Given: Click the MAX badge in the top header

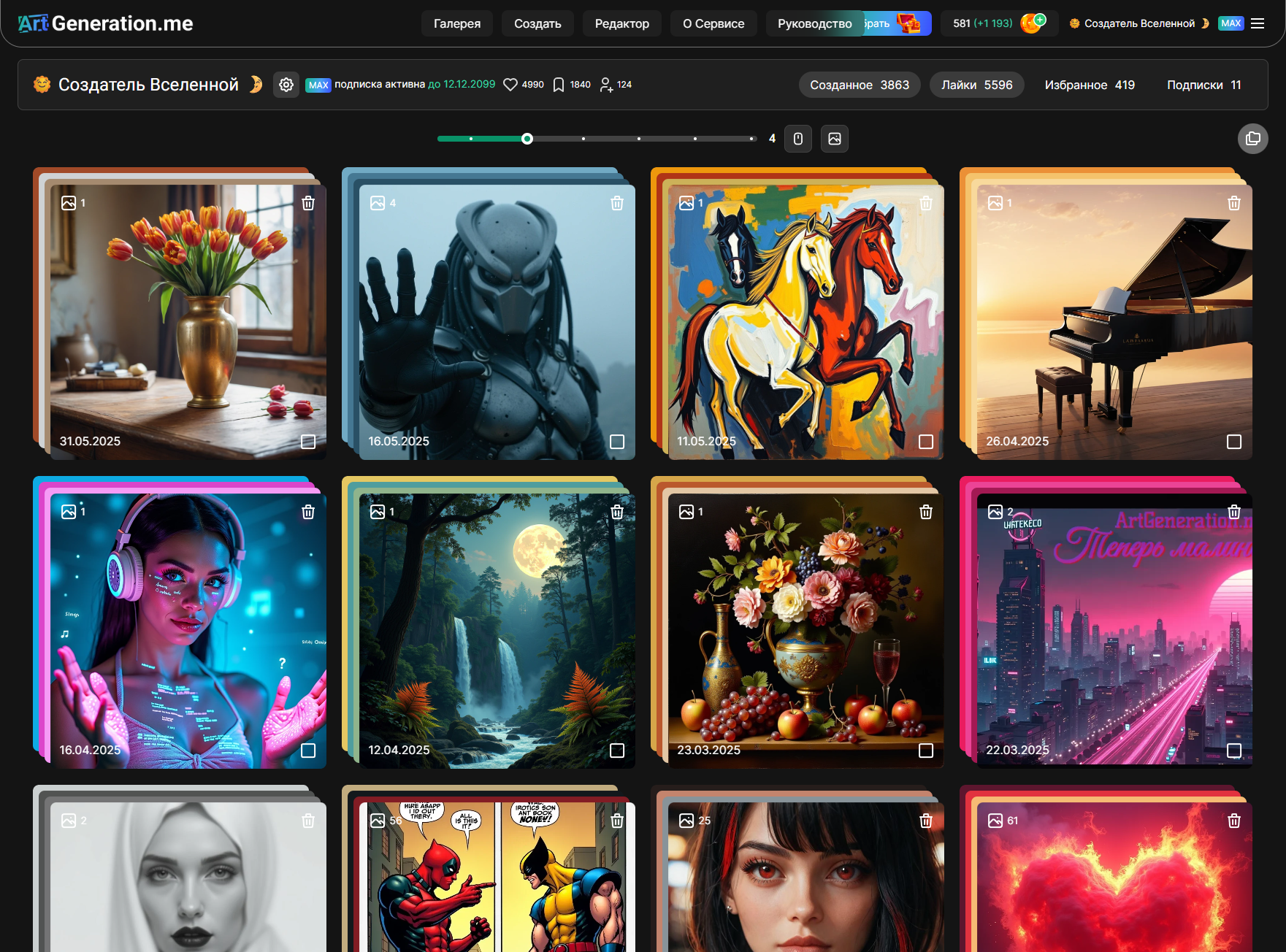Looking at the screenshot, I should 1231,23.
